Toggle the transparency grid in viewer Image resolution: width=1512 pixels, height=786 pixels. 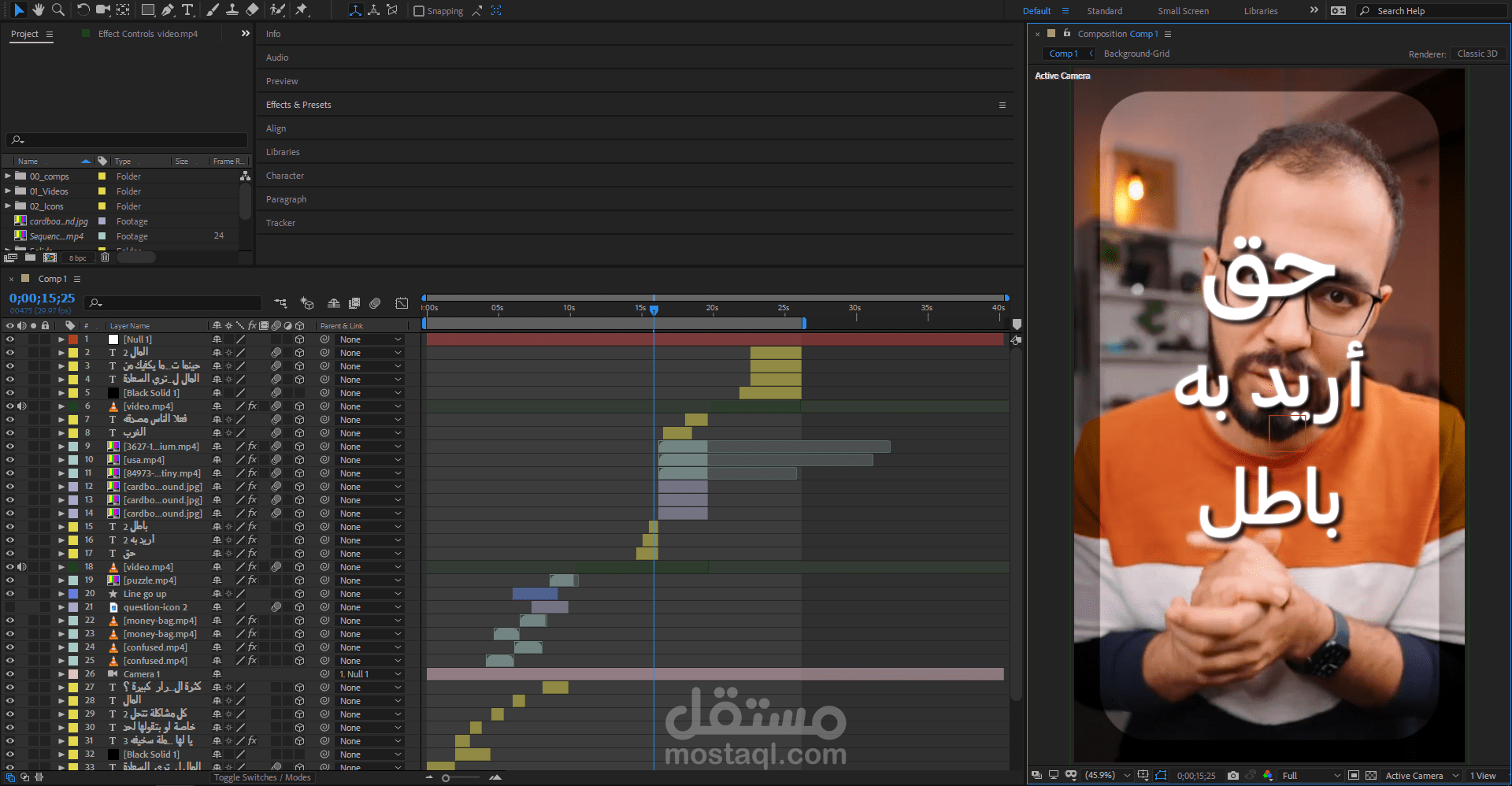1371,776
